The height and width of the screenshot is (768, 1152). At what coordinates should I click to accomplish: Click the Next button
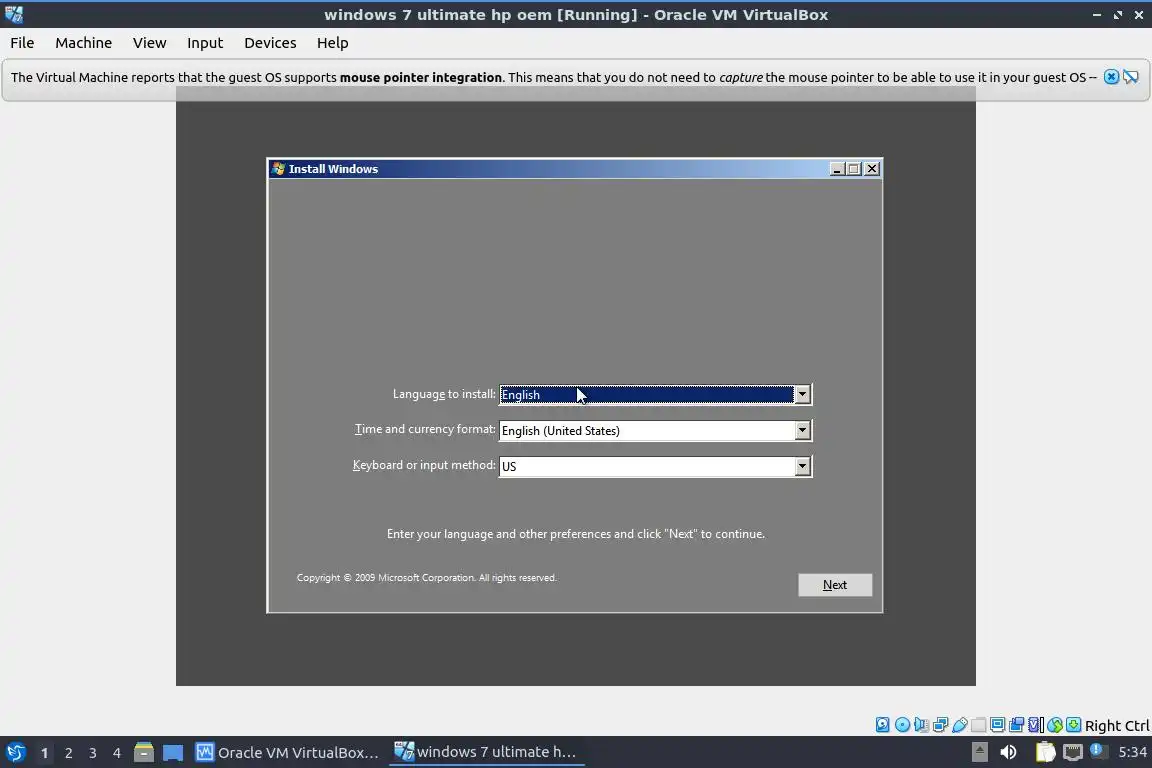(835, 585)
